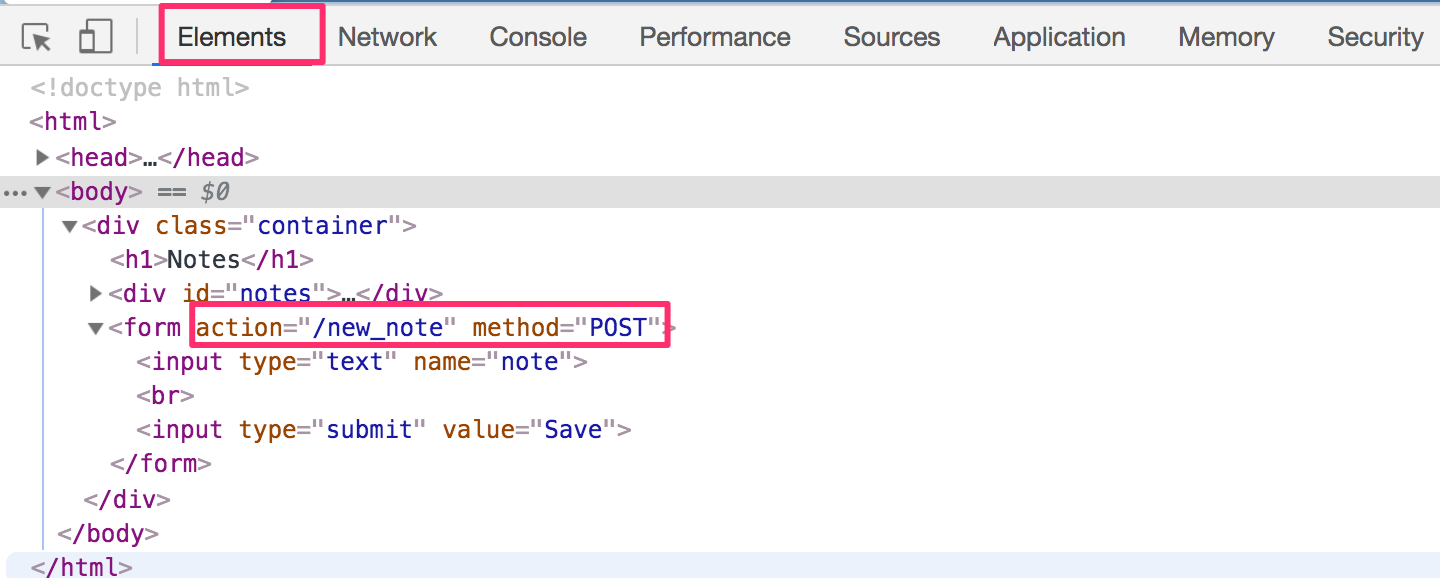This screenshot has height=578, width=1440.
Task: Open the Sources tab
Action: [892, 37]
